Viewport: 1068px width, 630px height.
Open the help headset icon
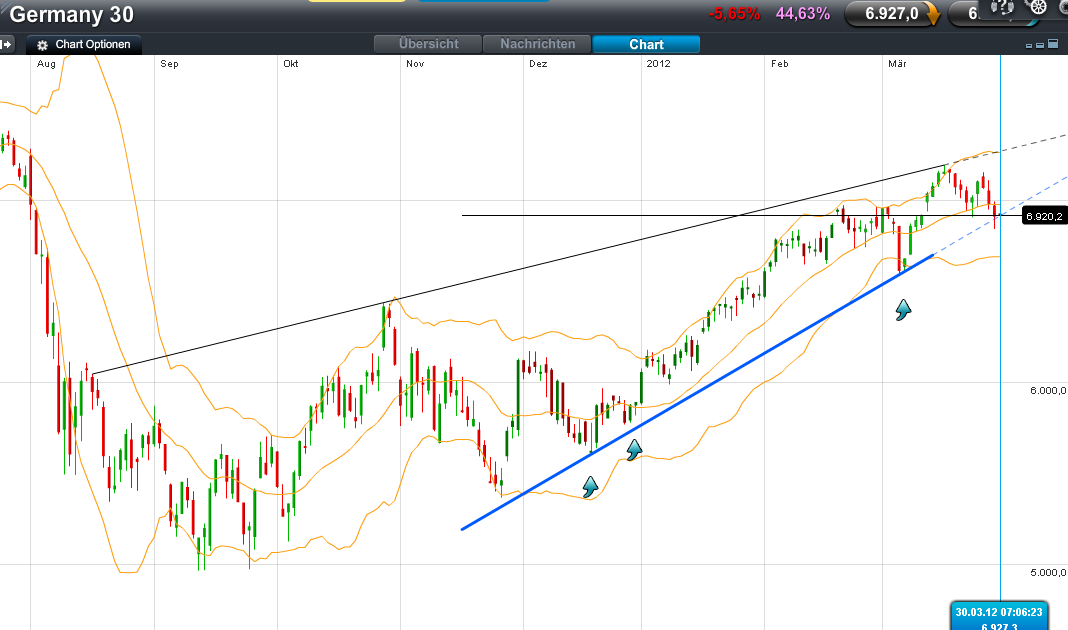click(1003, 8)
